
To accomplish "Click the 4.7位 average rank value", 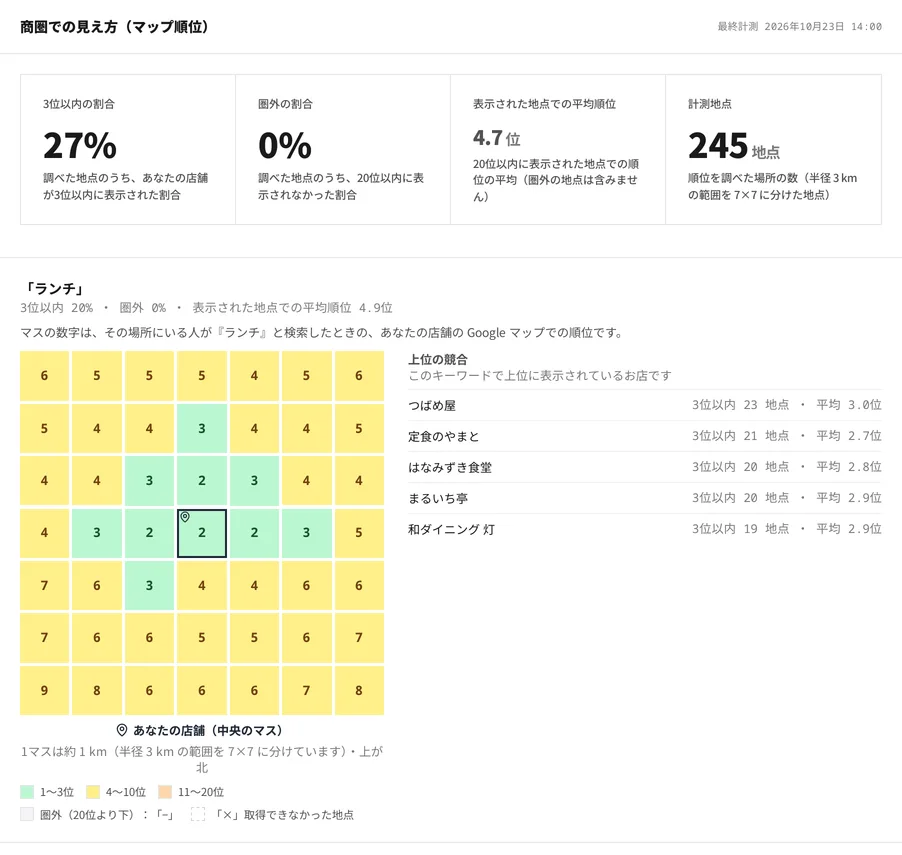I will (496, 138).
